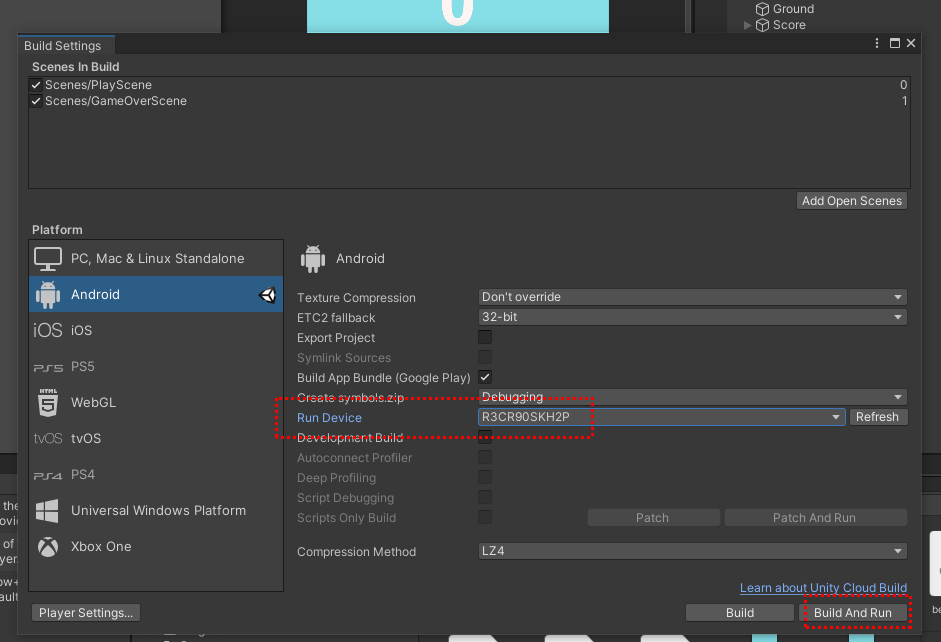Click the Xbox One logo icon

[x=48, y=547]
